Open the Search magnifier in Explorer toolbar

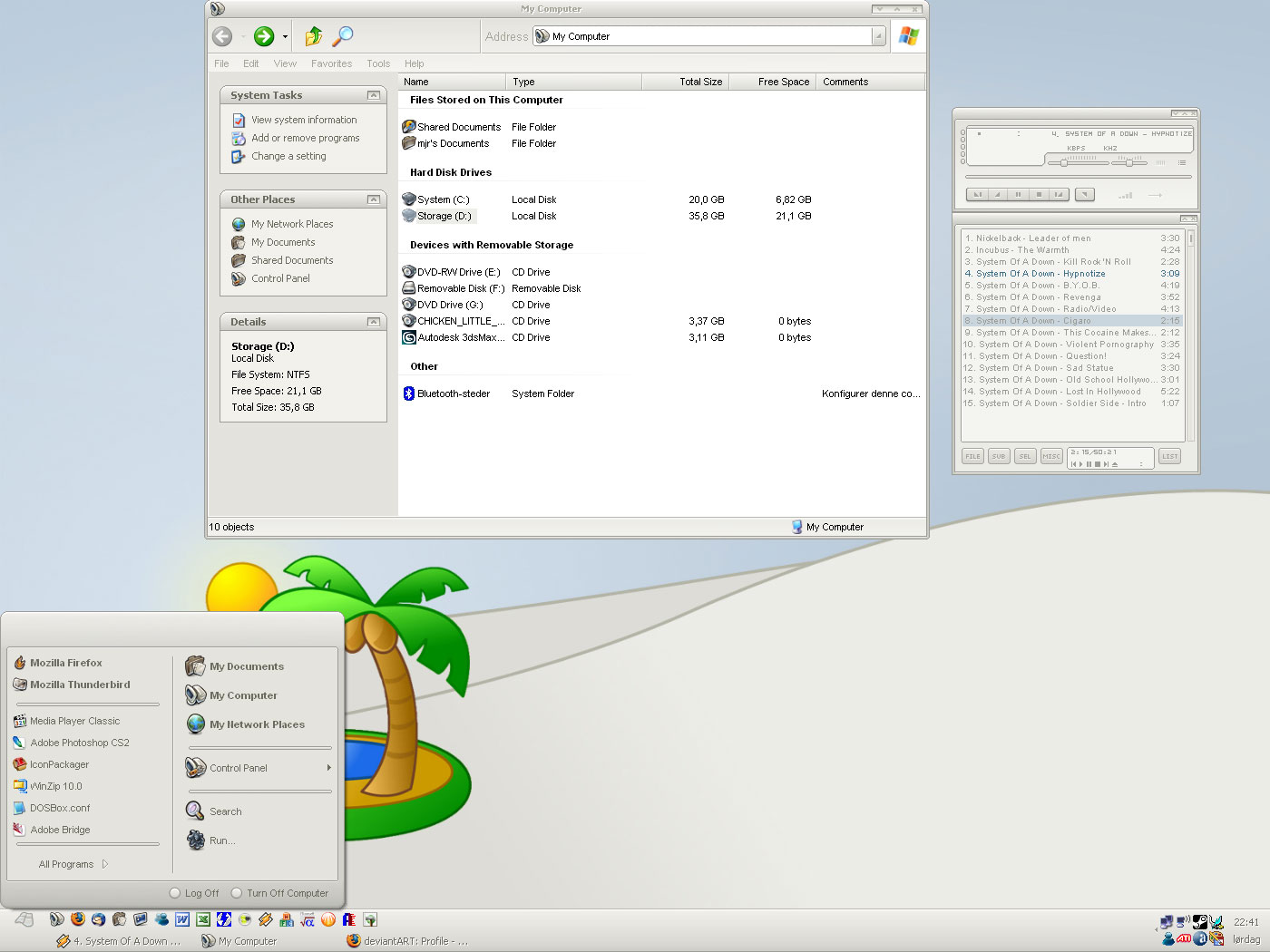(x=342, y=36)
